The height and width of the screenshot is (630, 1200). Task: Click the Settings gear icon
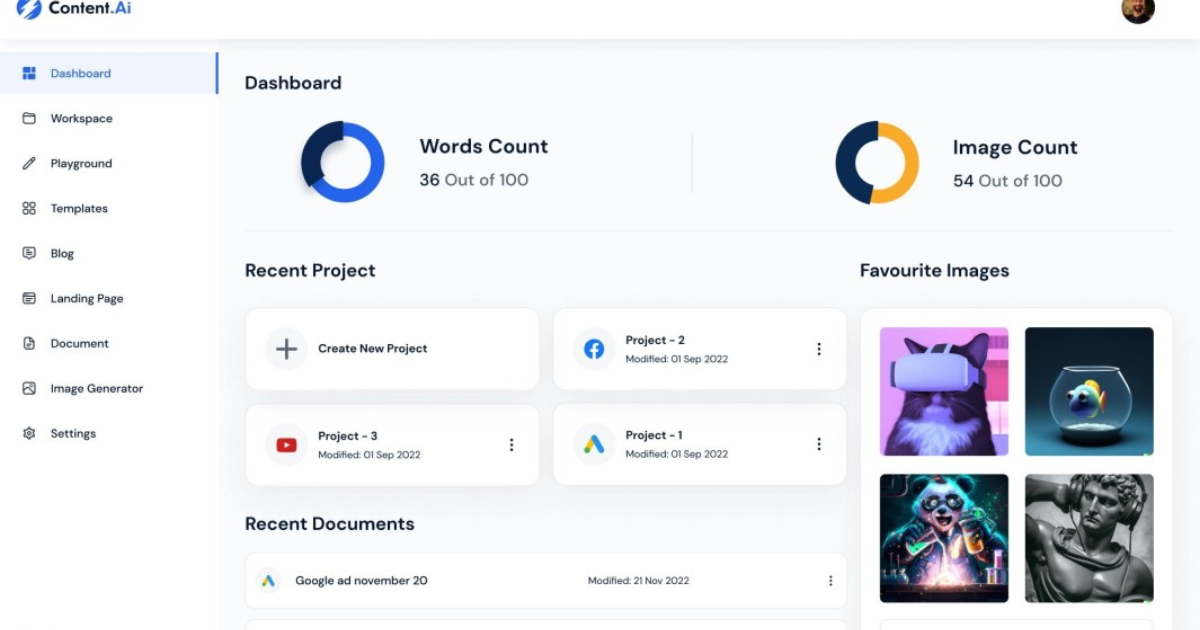(29, 433)
